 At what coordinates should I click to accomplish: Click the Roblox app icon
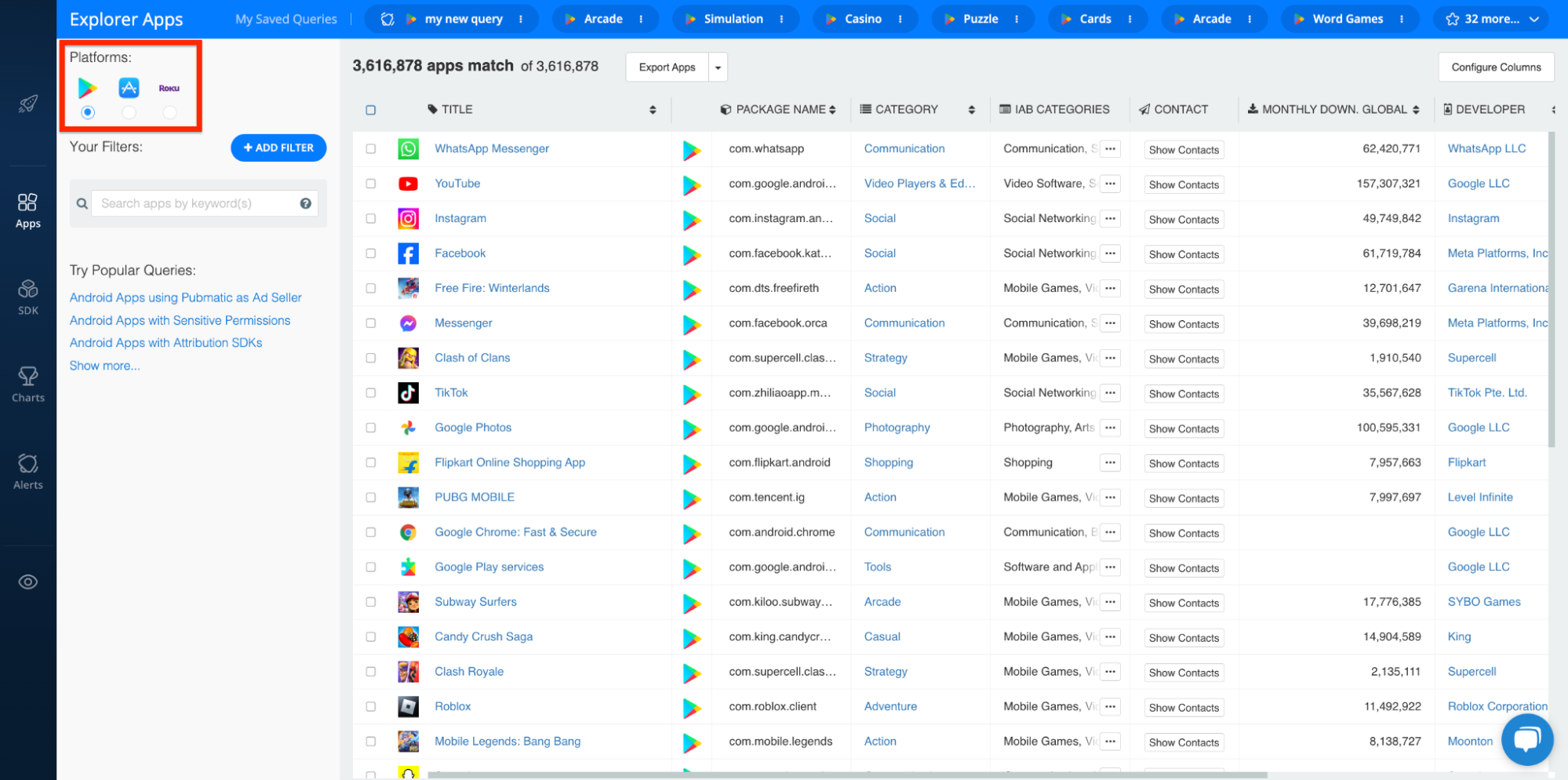click(x=408, y=706)
